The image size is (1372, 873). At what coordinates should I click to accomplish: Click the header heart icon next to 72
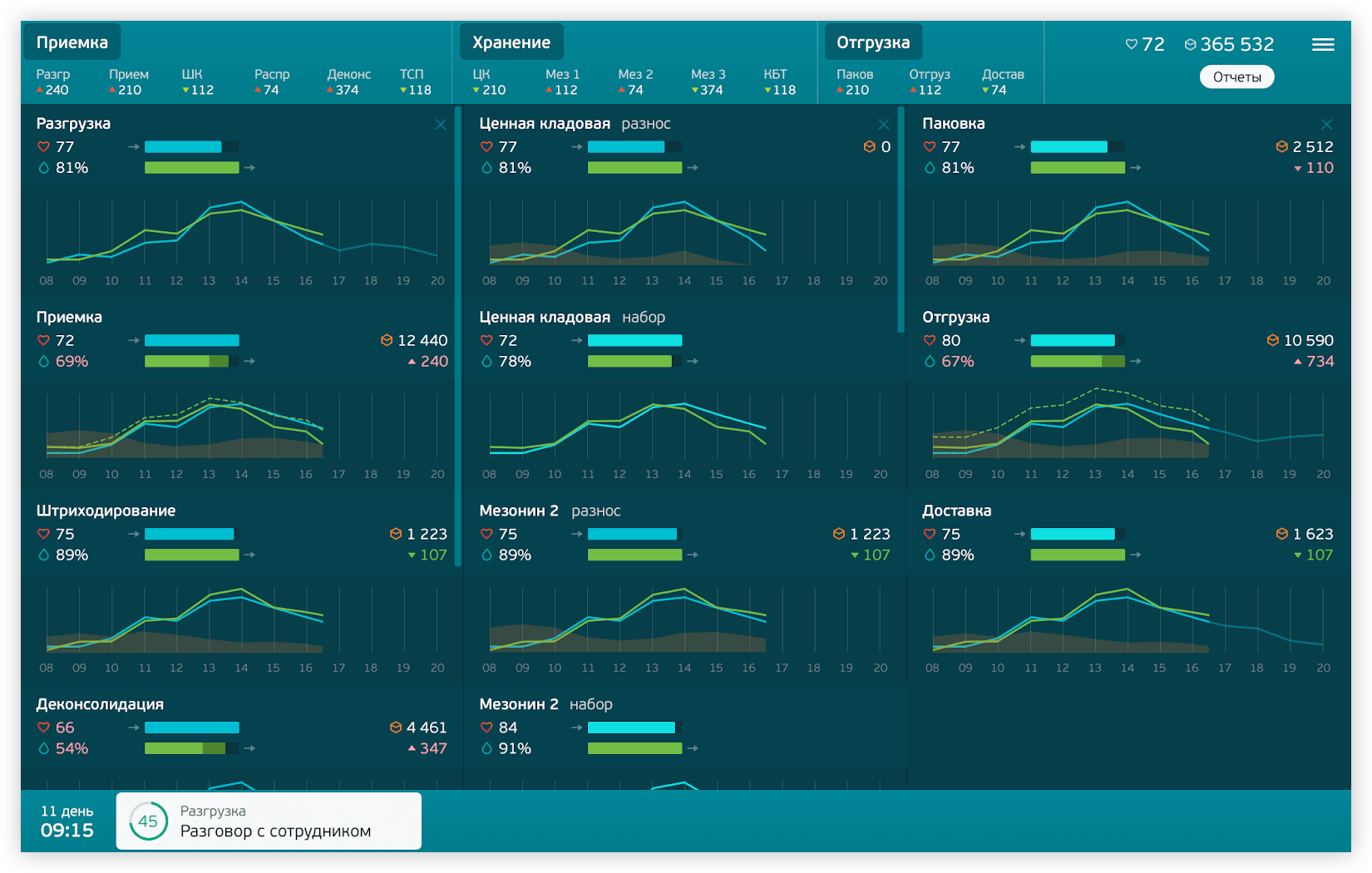1131,44
